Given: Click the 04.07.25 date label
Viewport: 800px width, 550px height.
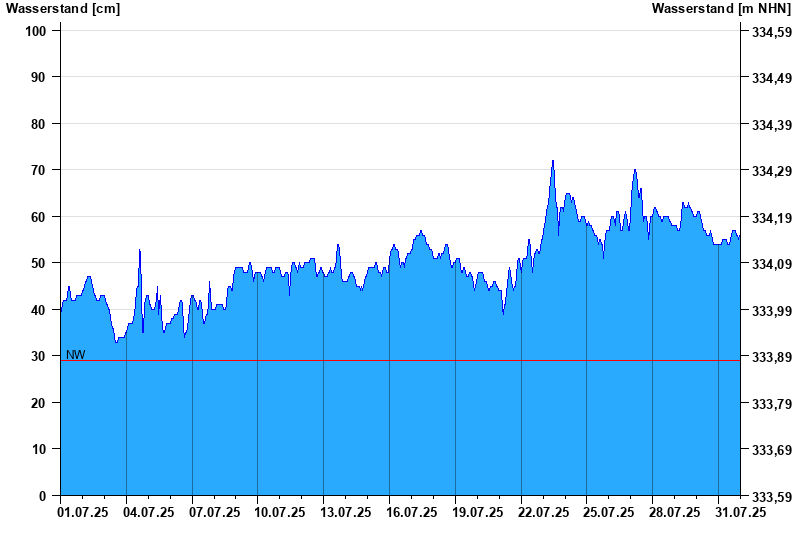Looking at the screenshot, I should (x=148, y=512).
